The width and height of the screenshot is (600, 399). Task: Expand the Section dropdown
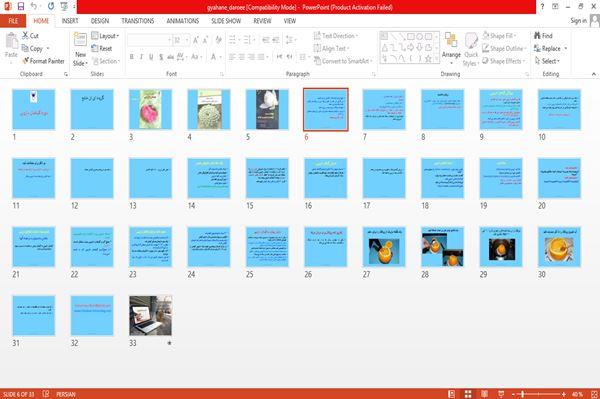(106, 61)
